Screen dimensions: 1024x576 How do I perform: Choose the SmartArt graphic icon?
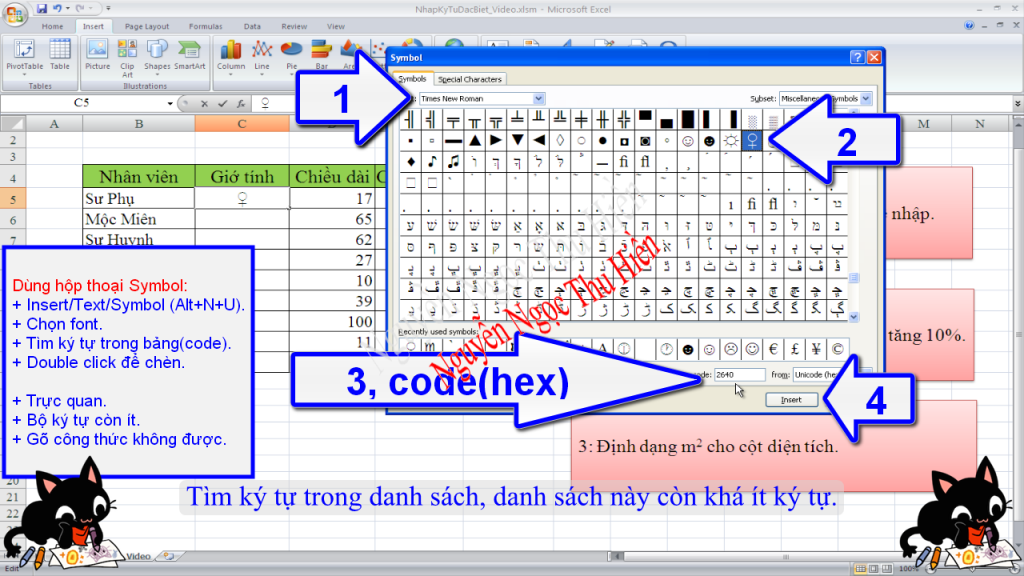point(189,53)
